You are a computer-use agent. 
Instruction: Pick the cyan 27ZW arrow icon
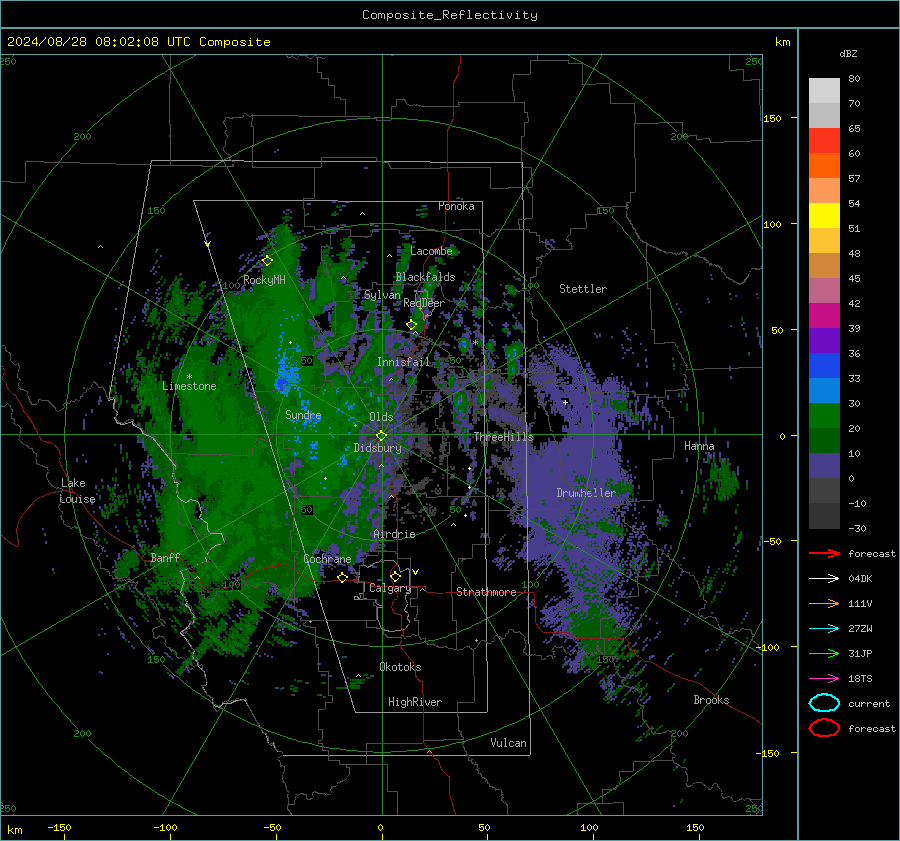click(824, 629)
